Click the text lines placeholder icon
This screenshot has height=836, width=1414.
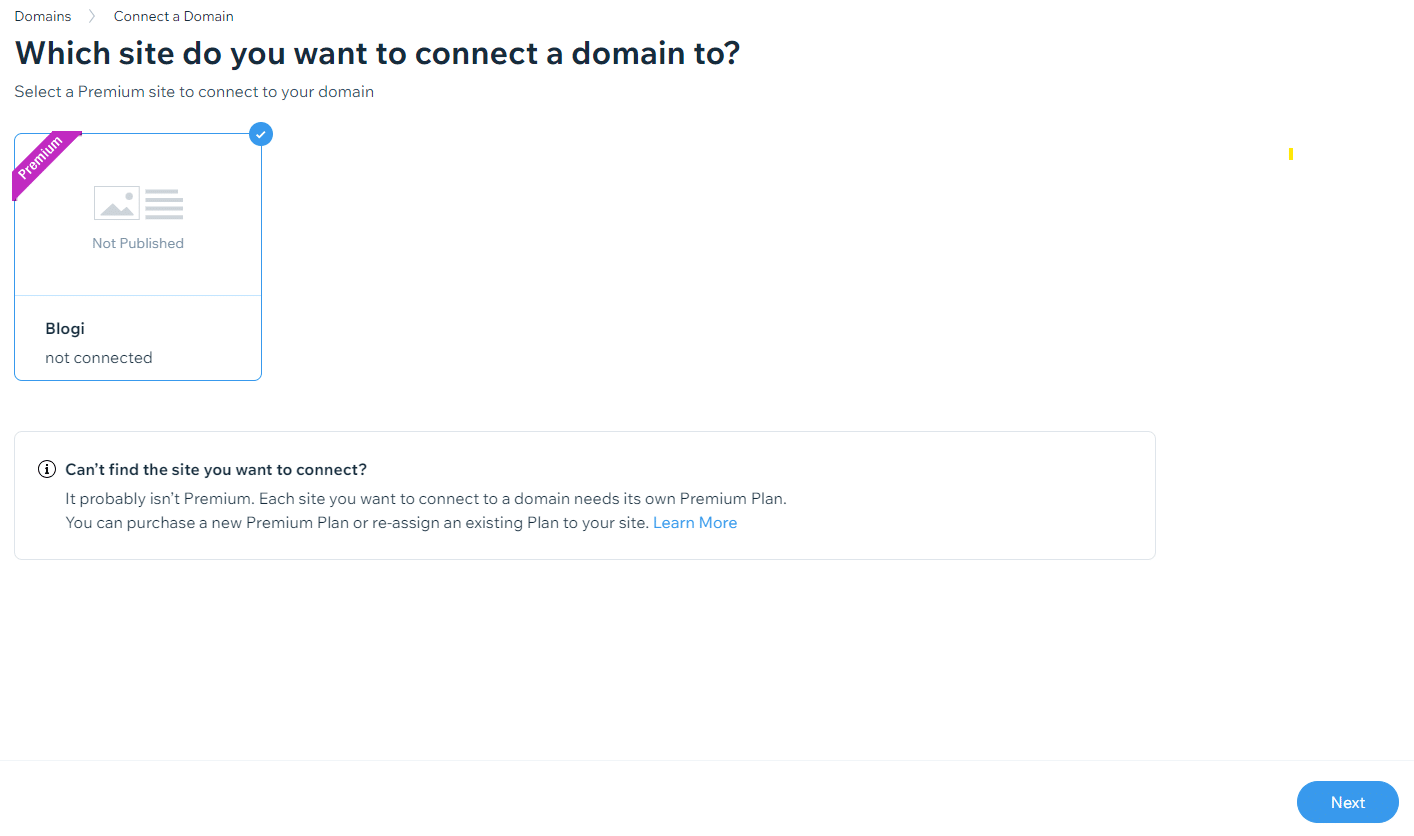(164, 204)
